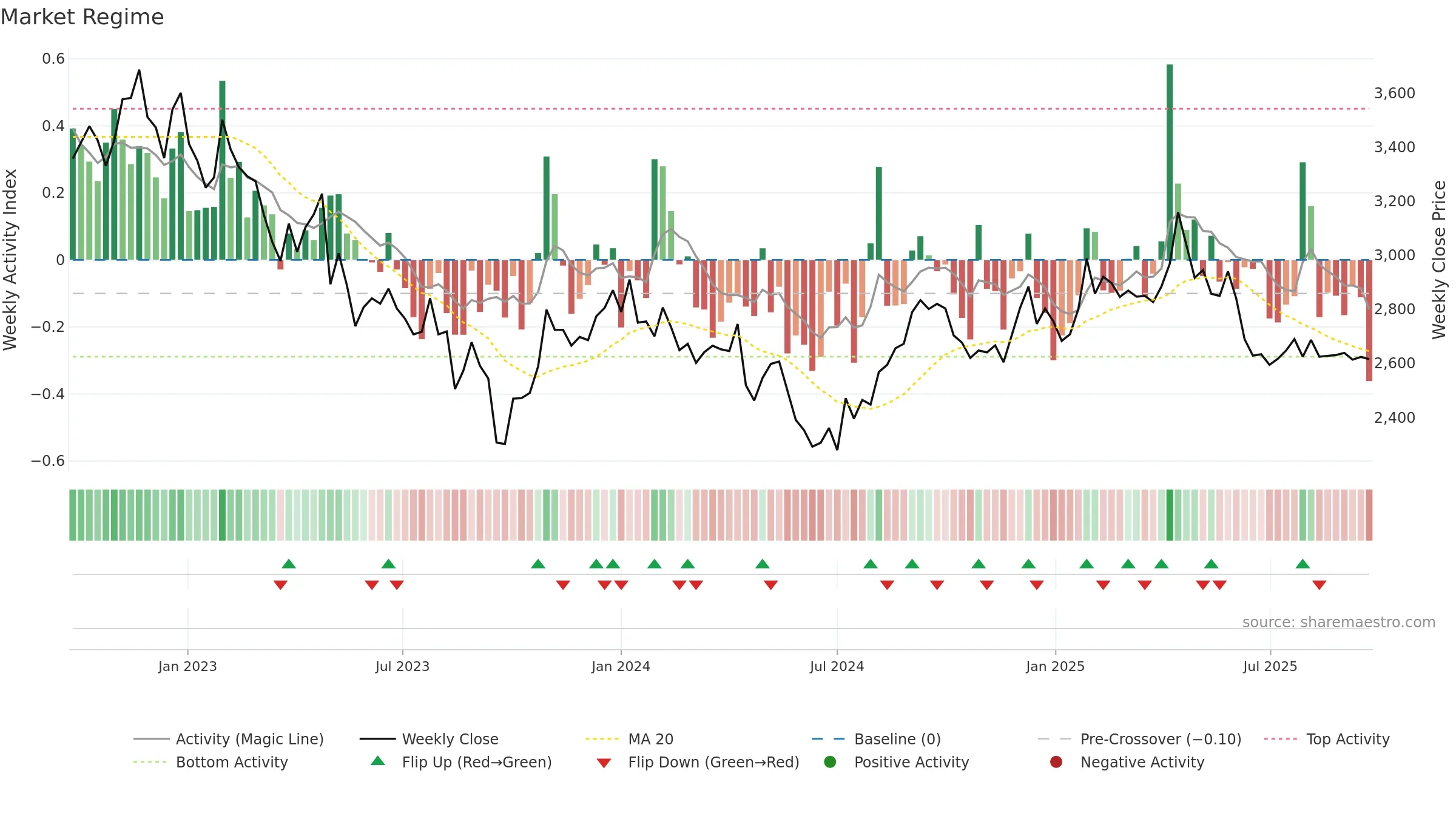Click the 2,400 price axis label
1456x819 pixels.
point(1394,417)
